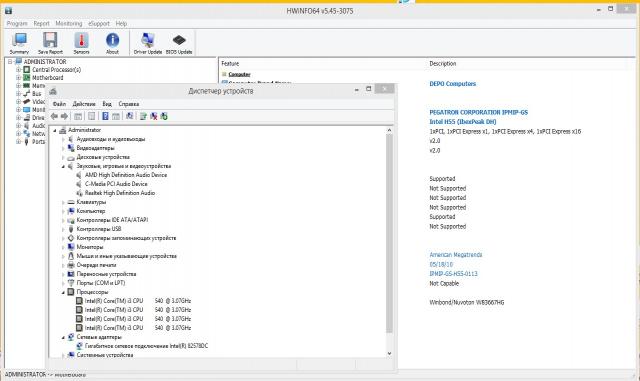Viewport: 640px width, 381px height.
Task: Select Порты (COM и LPT) category
Action: (101, 283)
